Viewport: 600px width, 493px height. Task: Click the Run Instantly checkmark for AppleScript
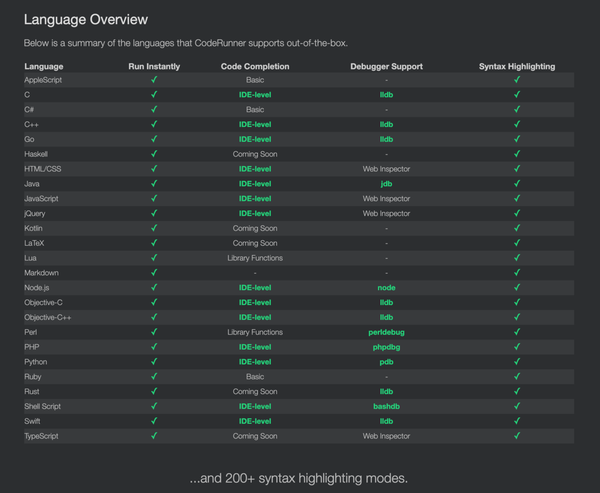pos(154,79)
